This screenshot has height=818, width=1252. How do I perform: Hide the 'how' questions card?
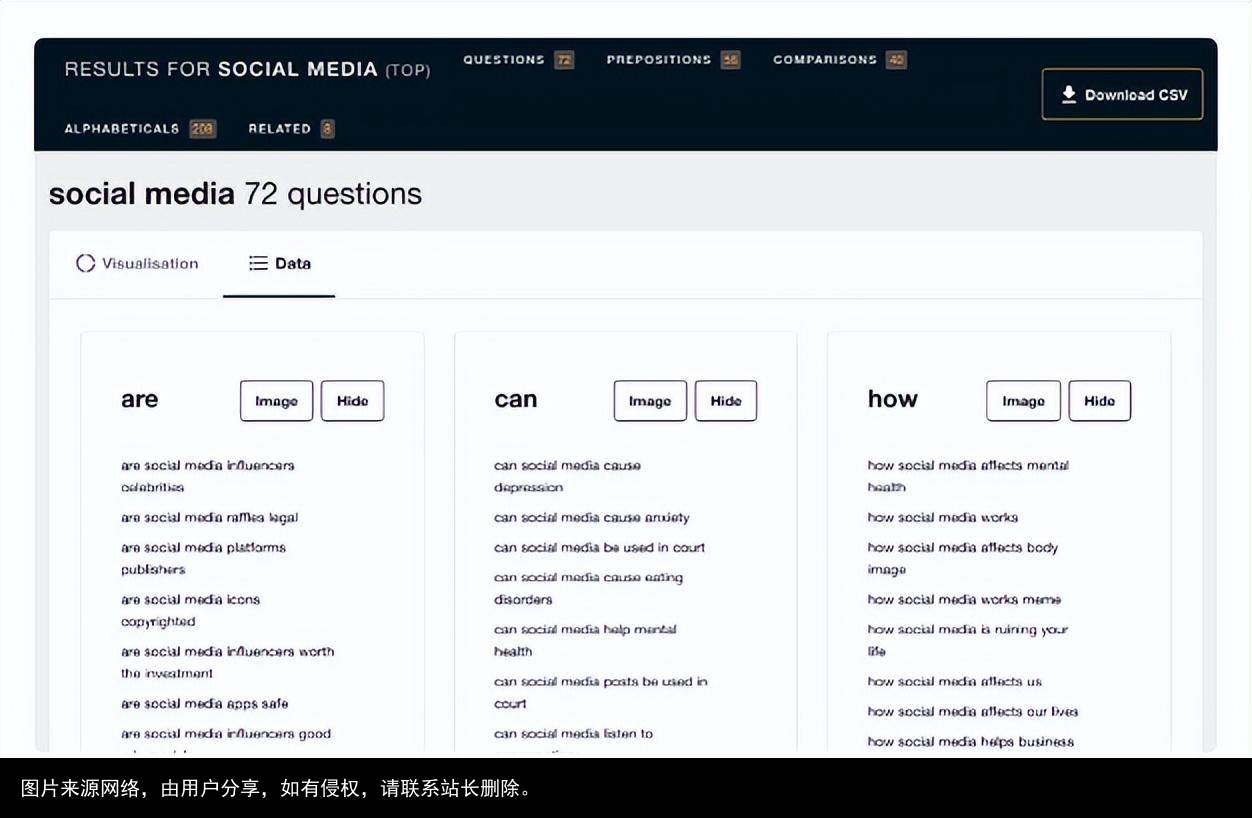1099,401
